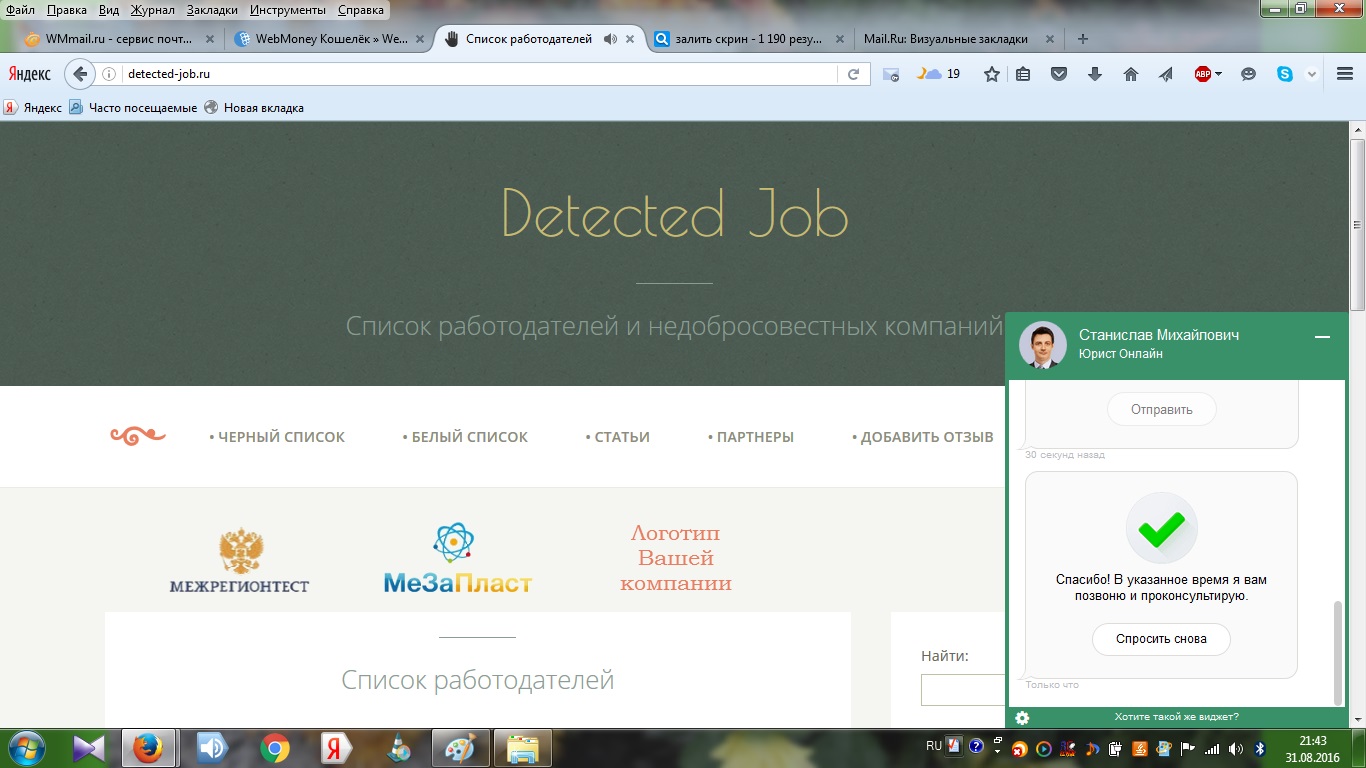This screenshot has height=768, width=1366.
Task: Open widget settings gear icon
Action: point(1022,718)
